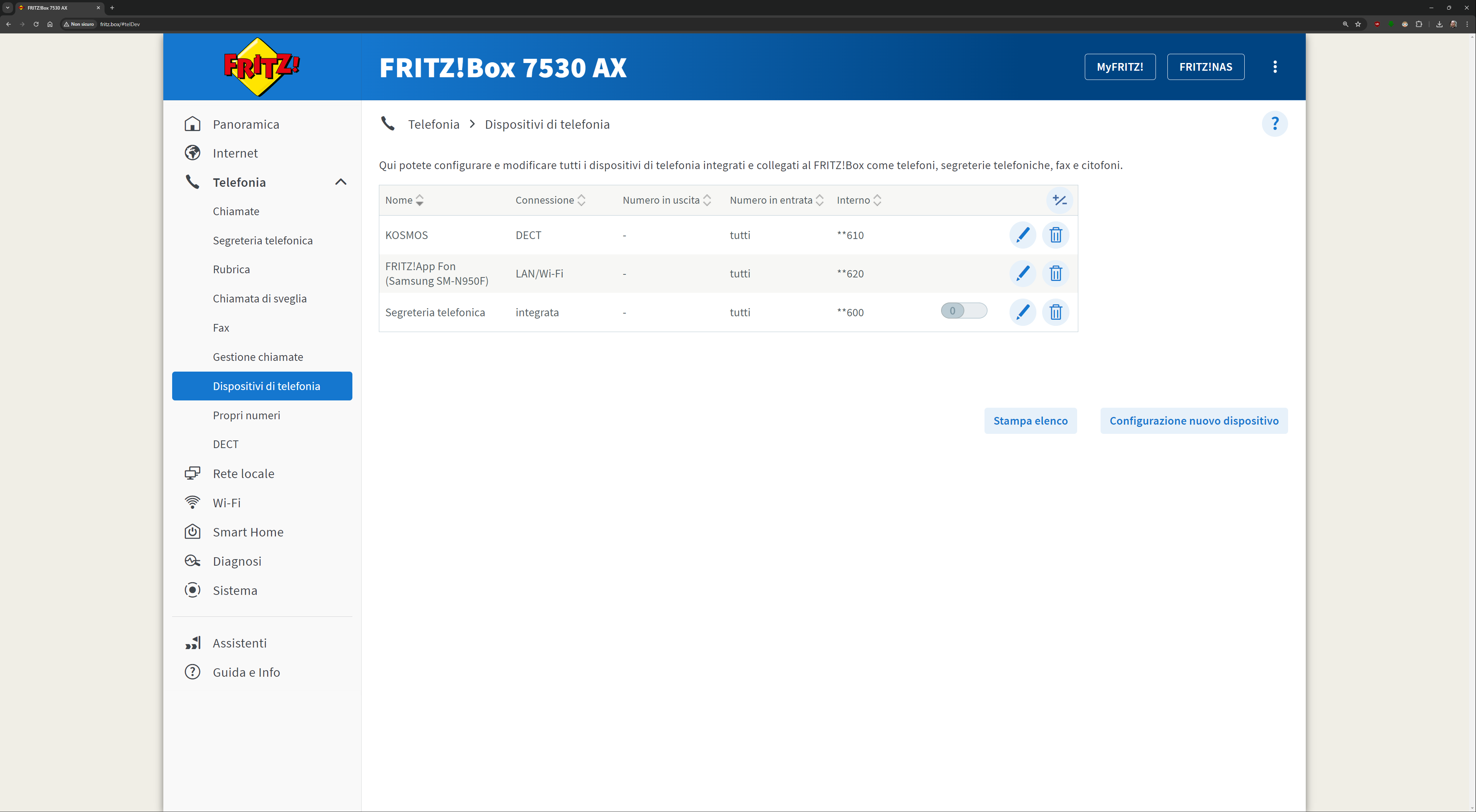Sort table by Nome column
This screenshot has width=1476, height=812.
[x=419, y=200]
